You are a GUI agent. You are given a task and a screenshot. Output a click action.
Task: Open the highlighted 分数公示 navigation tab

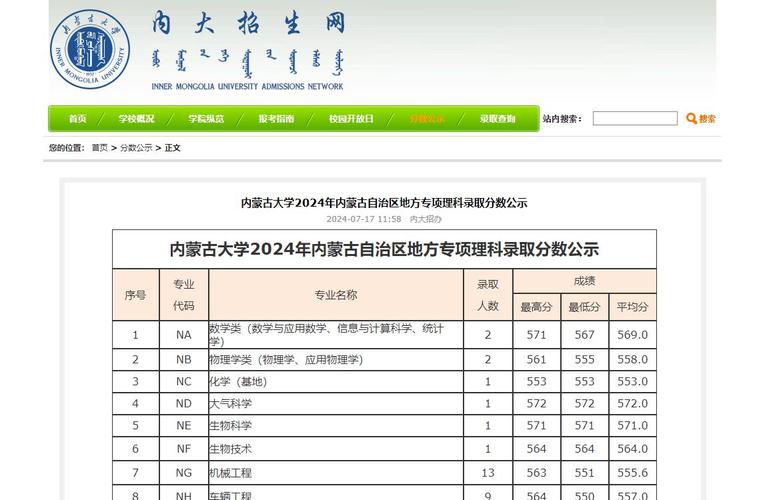427,119
